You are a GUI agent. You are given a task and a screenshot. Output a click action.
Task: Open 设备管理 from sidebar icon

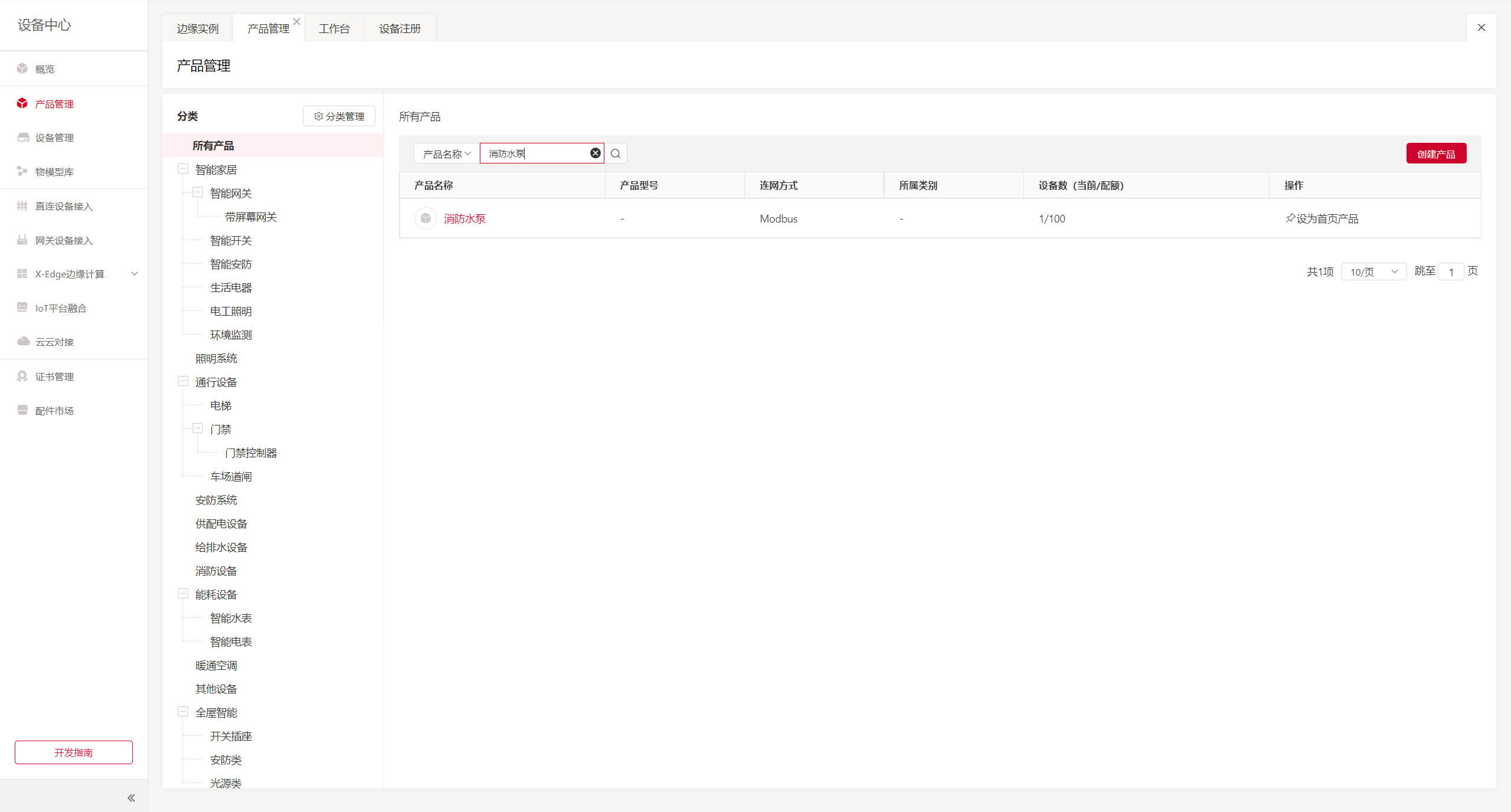coord(23,137)
